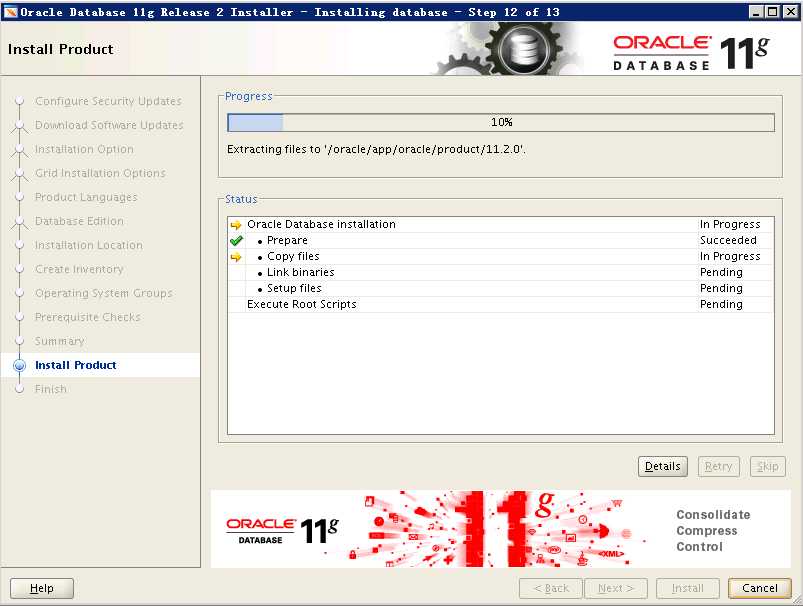Click the Oracle 11g advertisement banner

(x=500, y=529)
